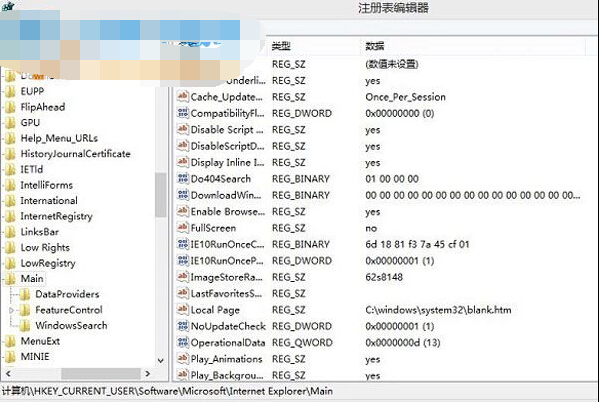The image size is (601, 402).
Task: Click the Once_Per_Session data value
Action: point(406,97)
